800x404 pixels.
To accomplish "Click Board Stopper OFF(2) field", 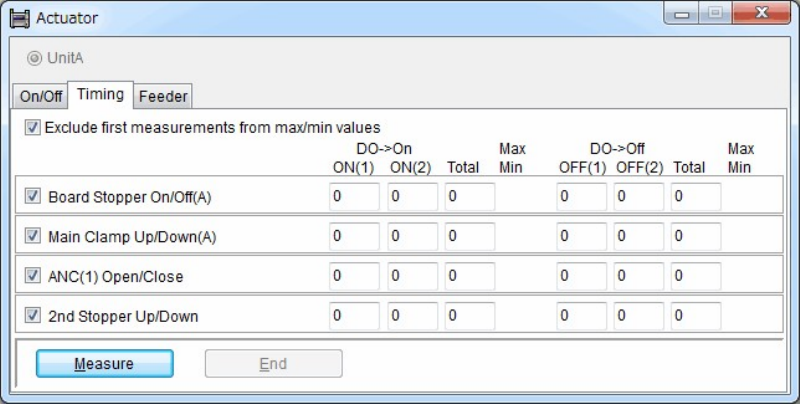I will point(639,197).
